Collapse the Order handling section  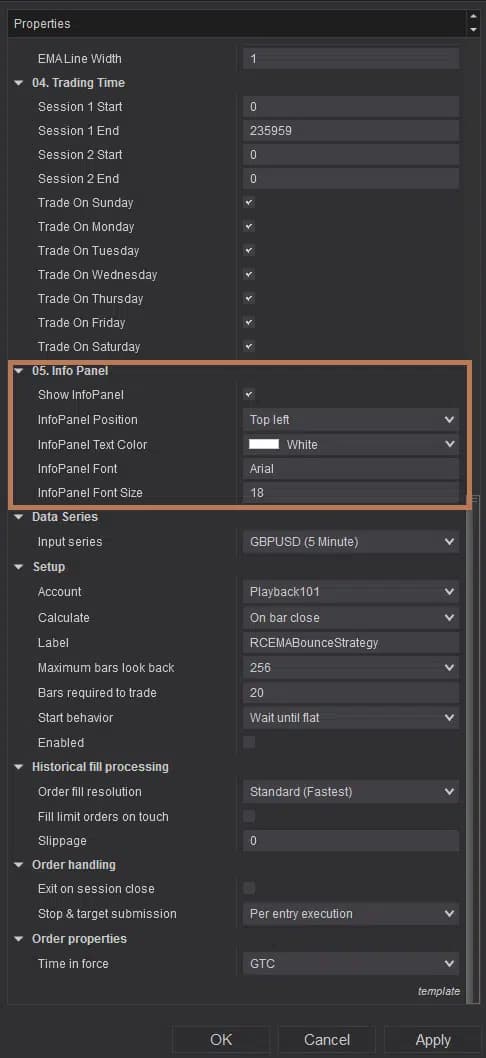(18, 865)
